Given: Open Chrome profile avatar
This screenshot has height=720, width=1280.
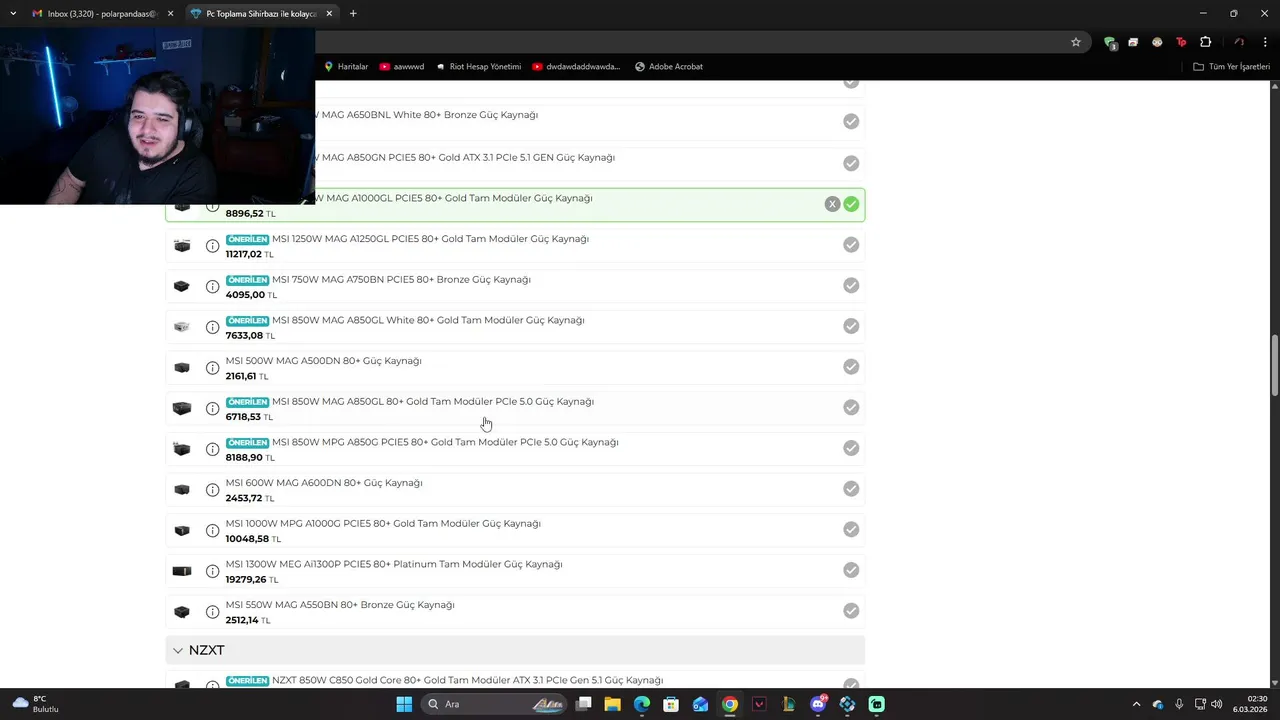Looking at the screenshot, I should [1239, 42].
